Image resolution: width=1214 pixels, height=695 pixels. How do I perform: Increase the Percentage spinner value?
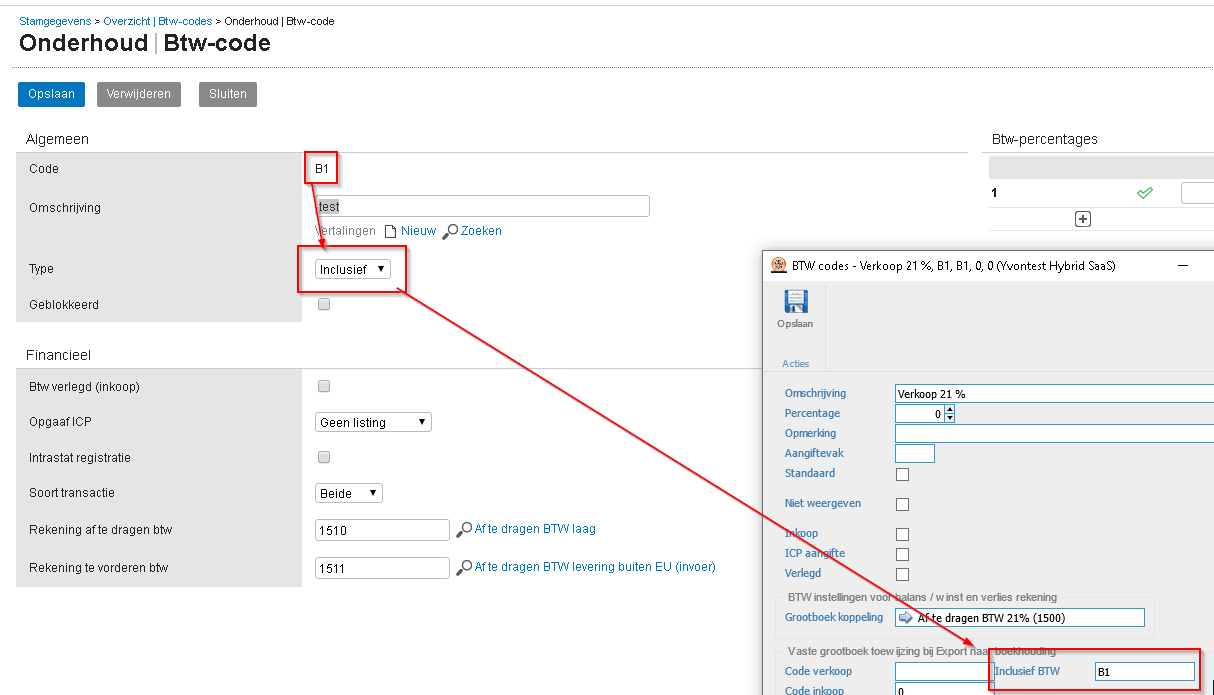coord(949,409)
